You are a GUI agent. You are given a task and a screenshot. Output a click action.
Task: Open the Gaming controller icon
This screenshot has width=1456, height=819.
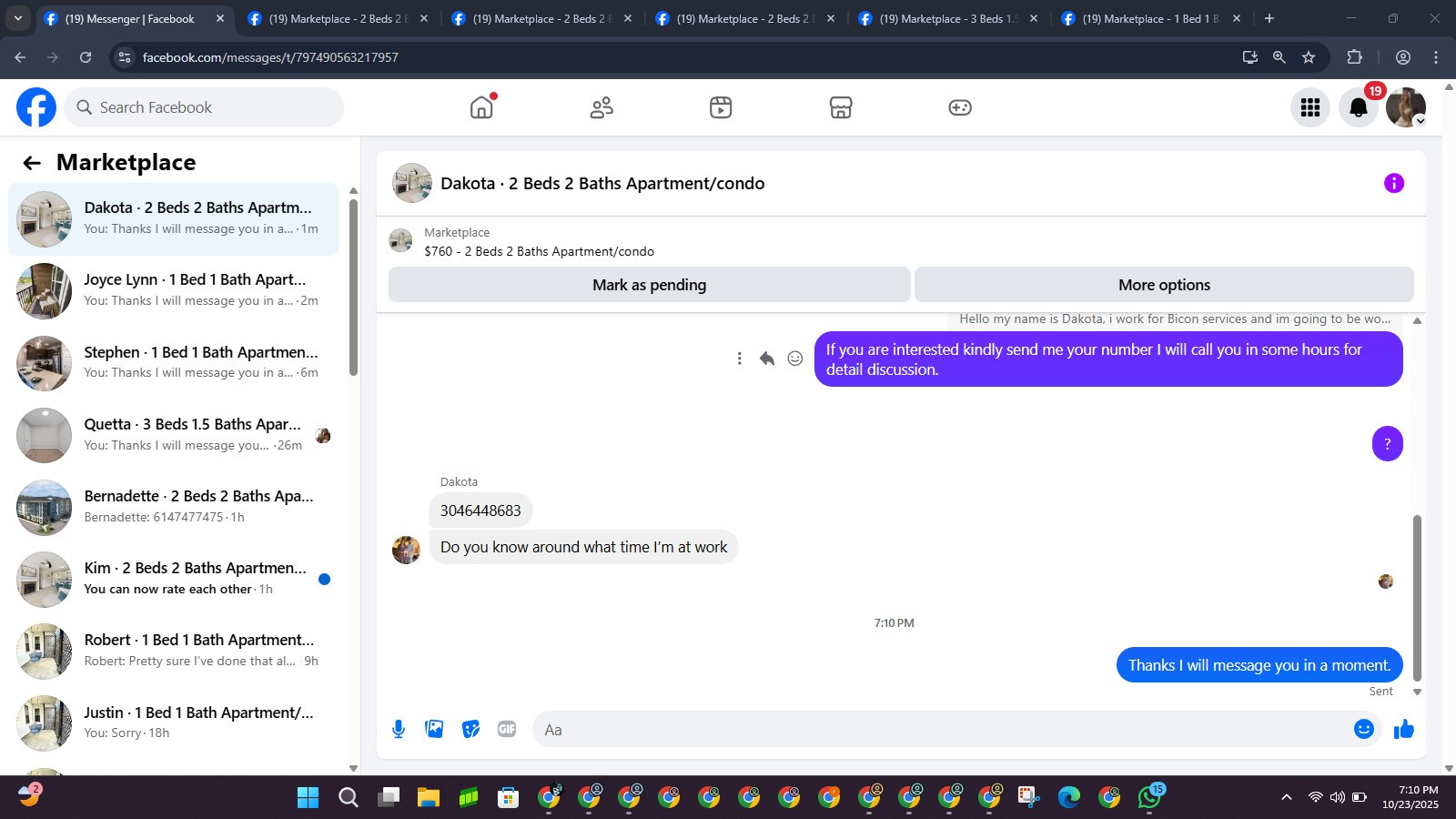(960, 107)
